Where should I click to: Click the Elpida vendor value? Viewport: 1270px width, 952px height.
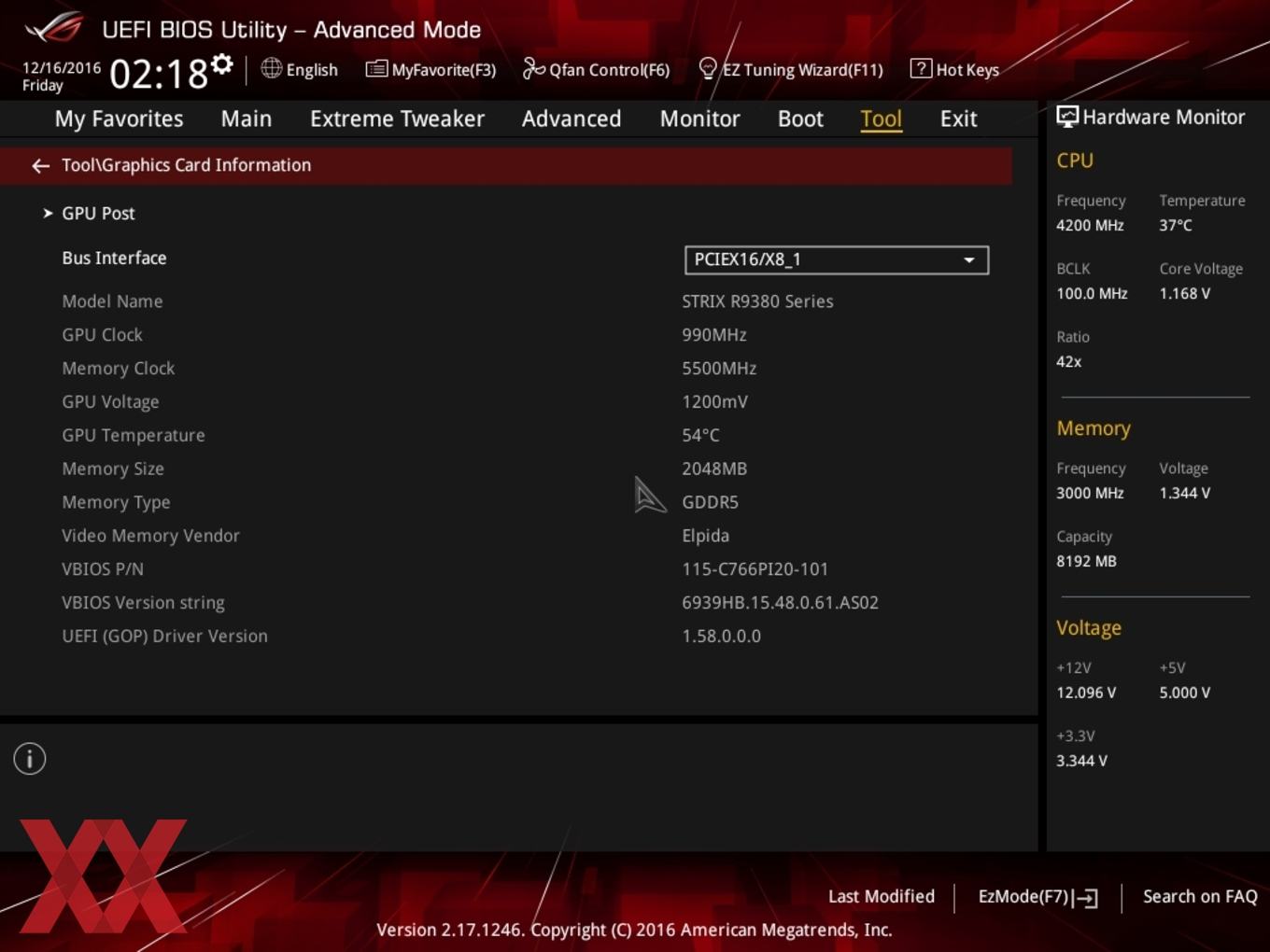click(x=705, y=537)
